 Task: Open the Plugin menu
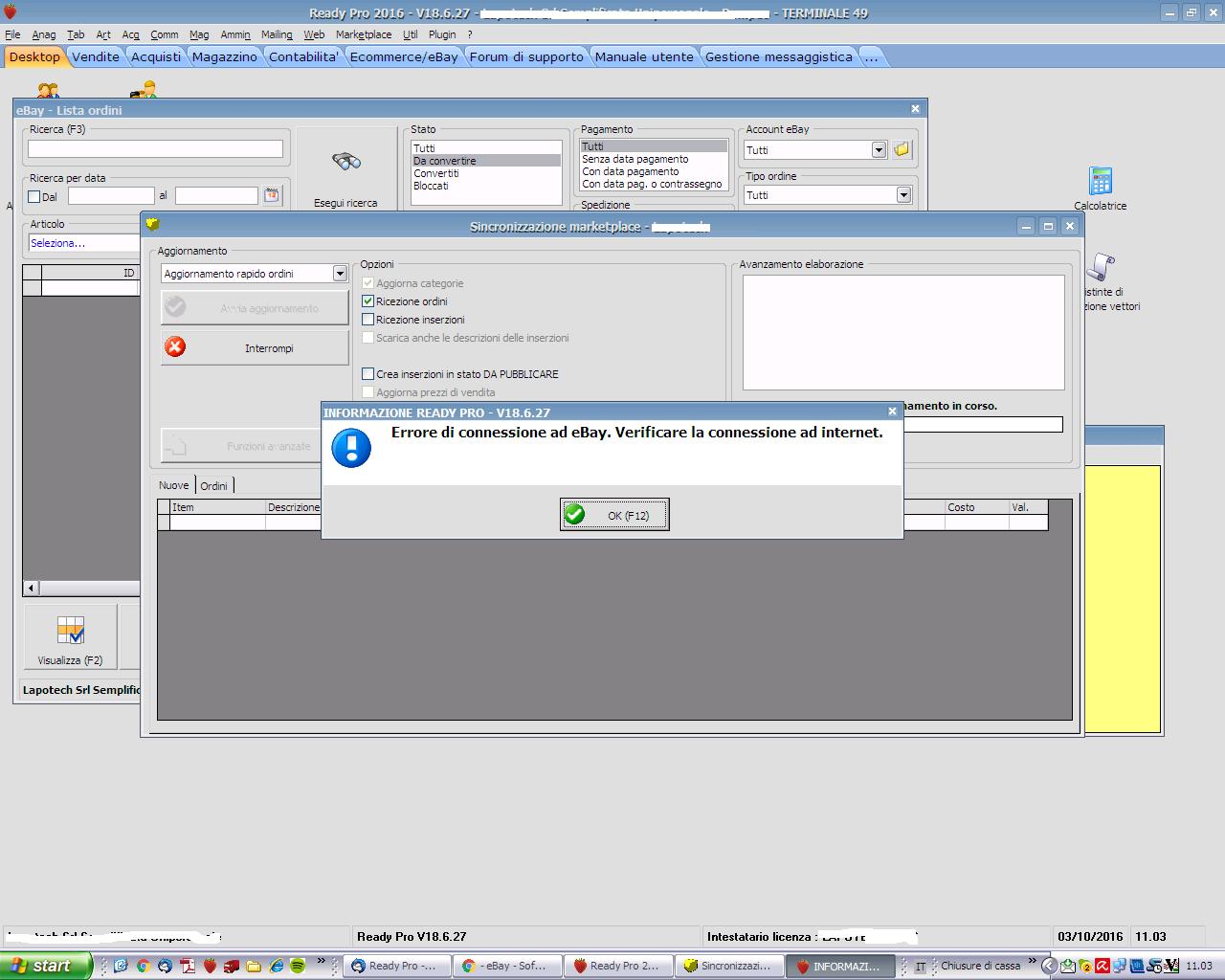[x=442, y=34]
